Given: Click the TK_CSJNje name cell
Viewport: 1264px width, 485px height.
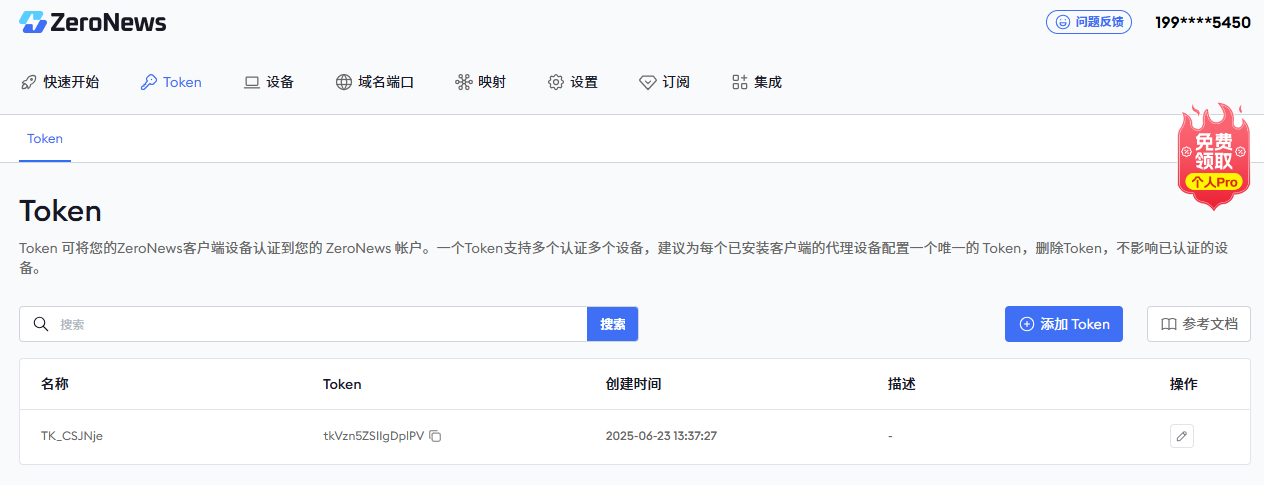Looking at the screenshot, I should [72, 436].
